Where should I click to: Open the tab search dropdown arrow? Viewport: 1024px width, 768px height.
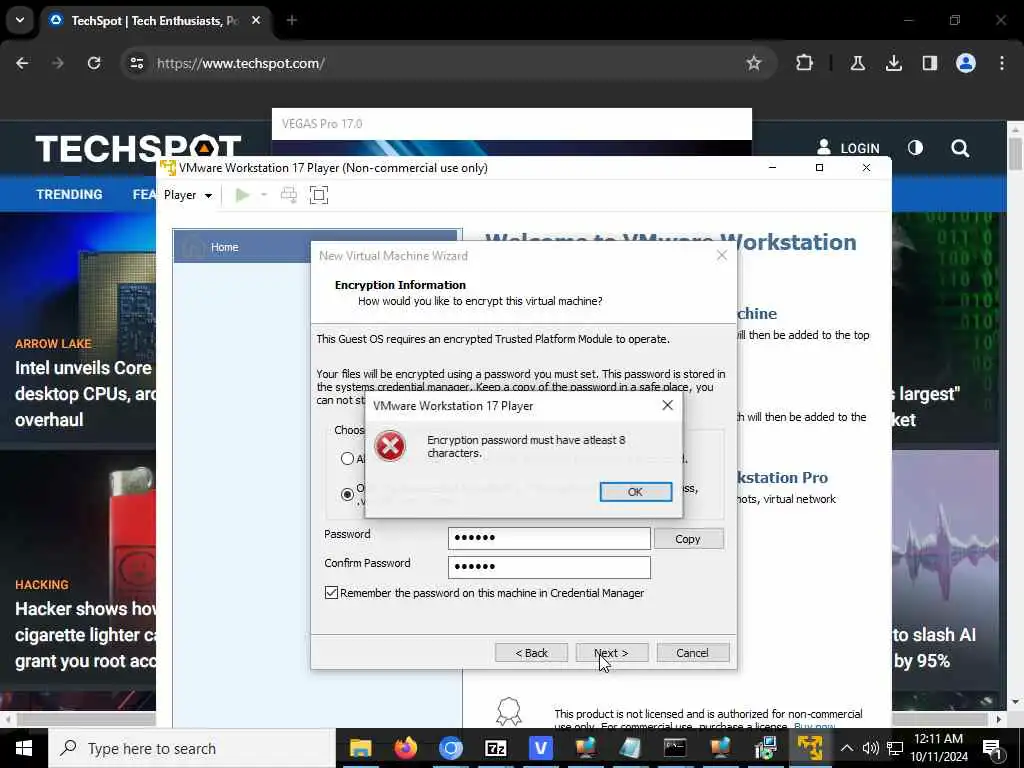point(20,20)
